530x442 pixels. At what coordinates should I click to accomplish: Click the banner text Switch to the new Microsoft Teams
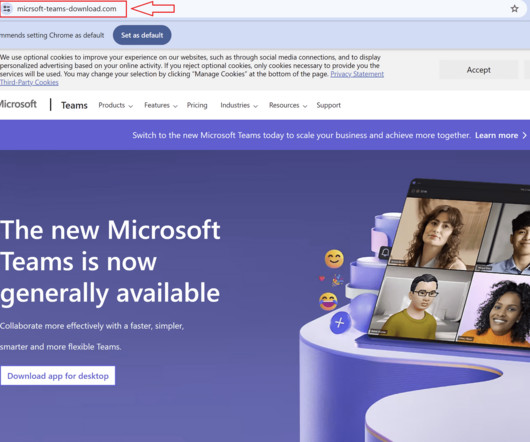point(301,136)
